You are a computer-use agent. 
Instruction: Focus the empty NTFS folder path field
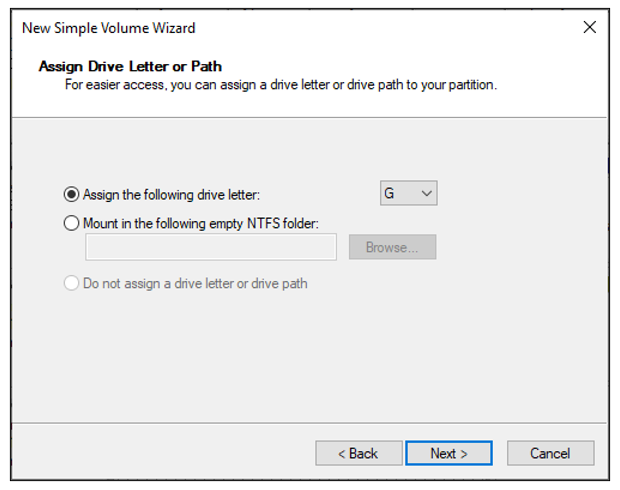[211, 247]
